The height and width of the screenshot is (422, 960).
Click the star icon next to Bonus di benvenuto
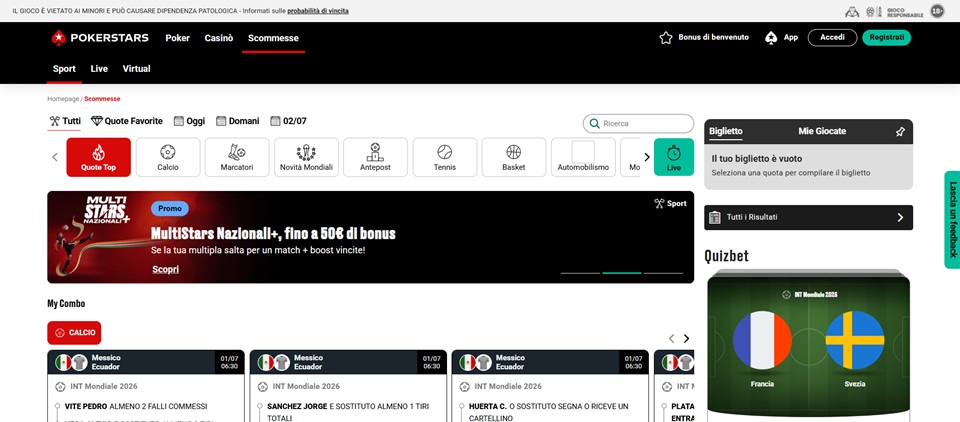(x=666, y=38)
